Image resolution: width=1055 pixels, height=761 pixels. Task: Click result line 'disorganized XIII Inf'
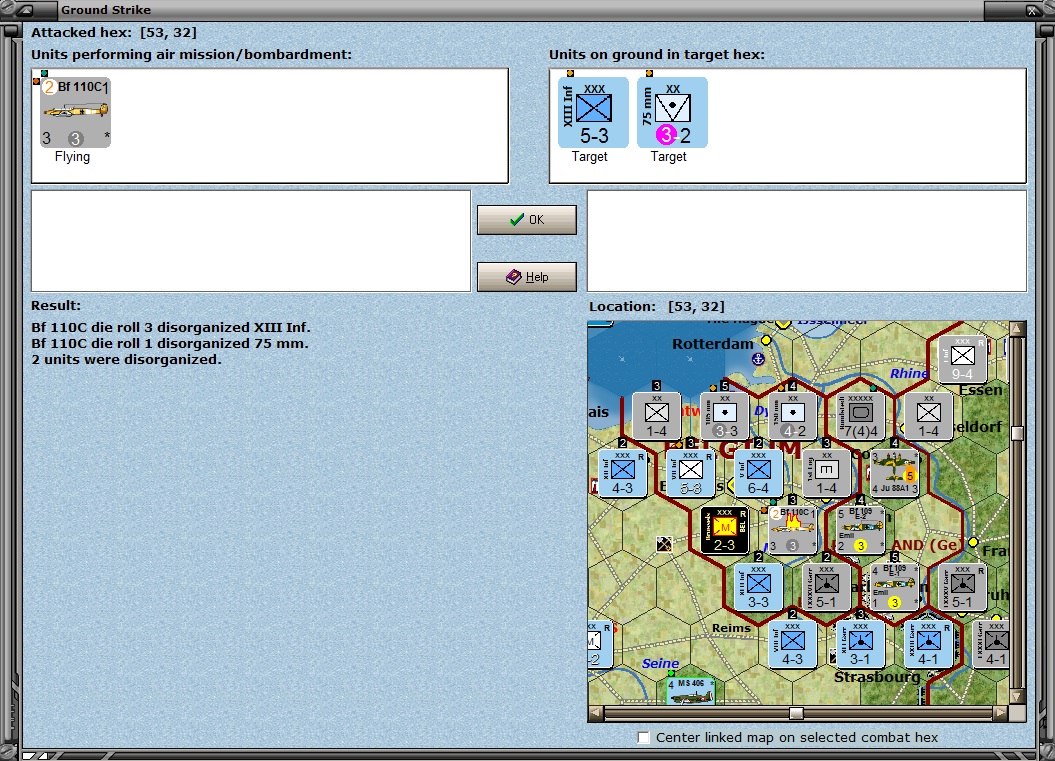point(171,328)
